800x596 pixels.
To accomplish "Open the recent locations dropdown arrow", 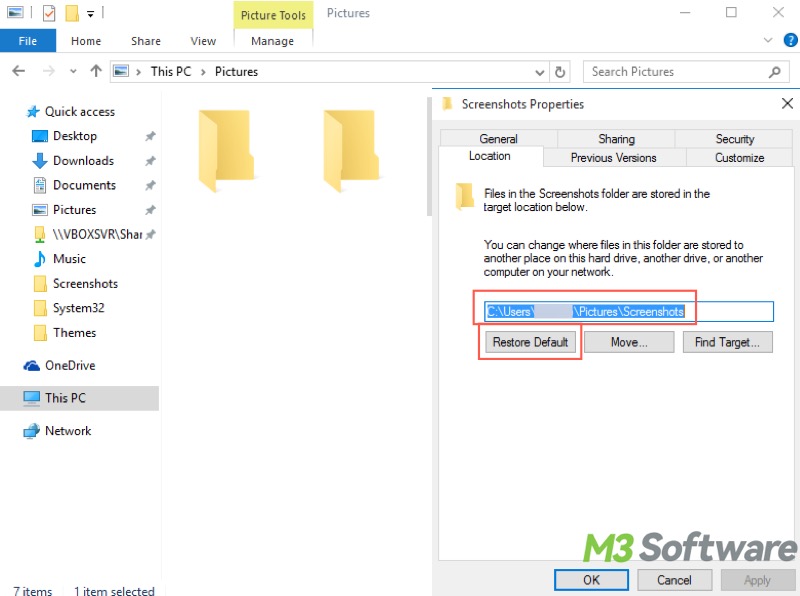I will click(x=73, y=71).
